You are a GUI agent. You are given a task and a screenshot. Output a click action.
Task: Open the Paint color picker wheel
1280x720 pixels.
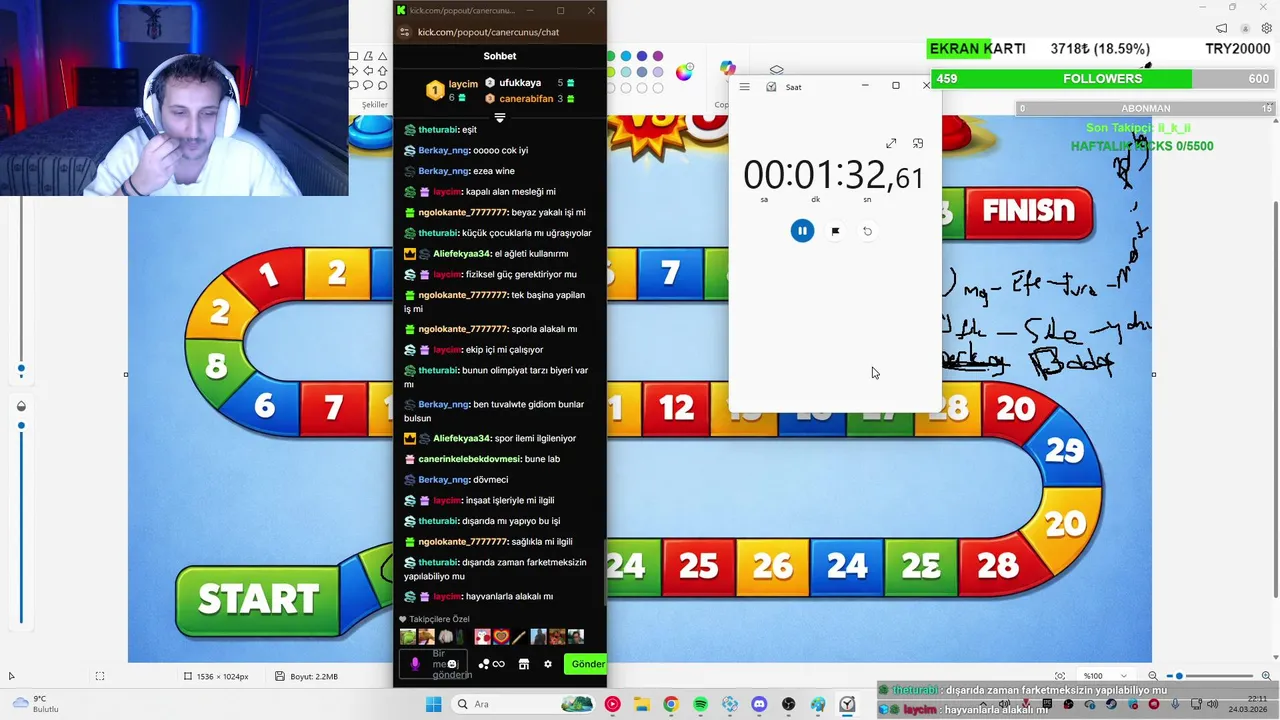point(684,71)
